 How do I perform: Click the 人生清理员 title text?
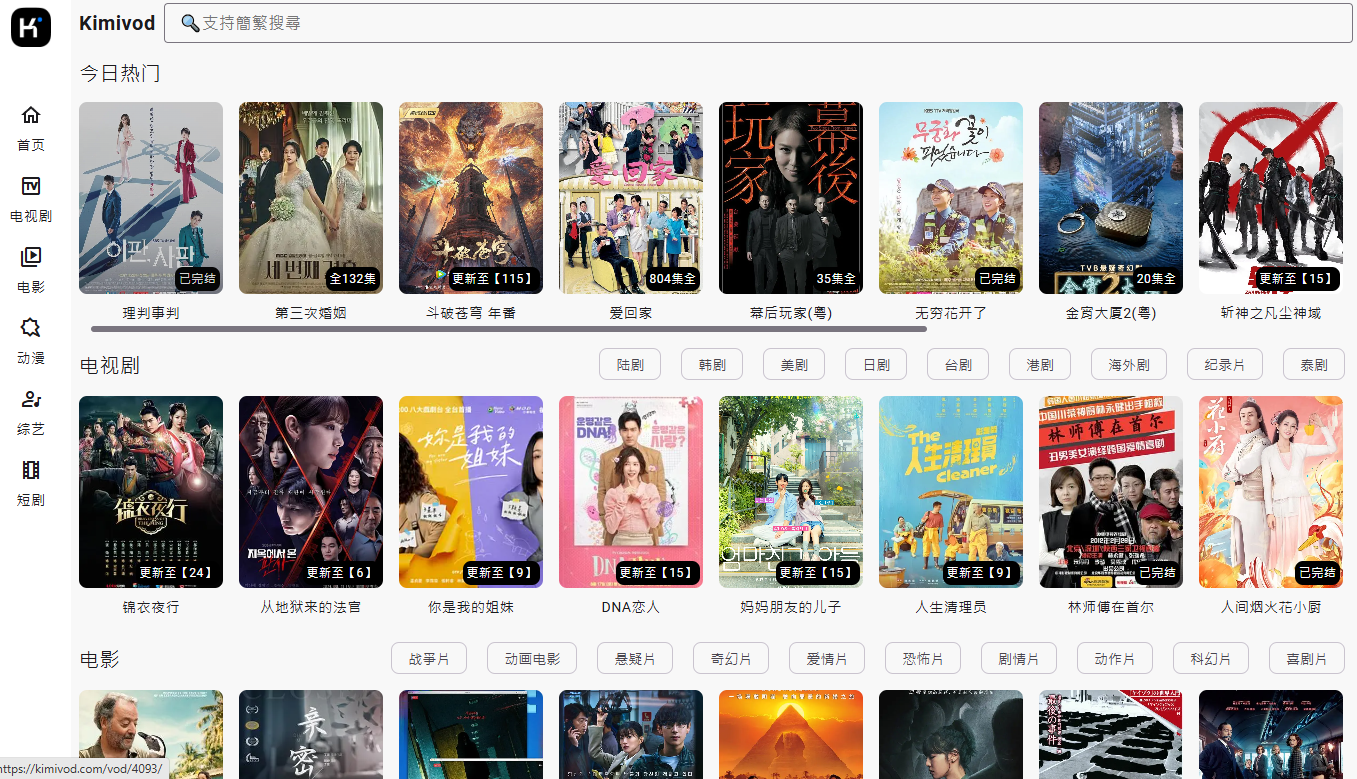[951, 607]
